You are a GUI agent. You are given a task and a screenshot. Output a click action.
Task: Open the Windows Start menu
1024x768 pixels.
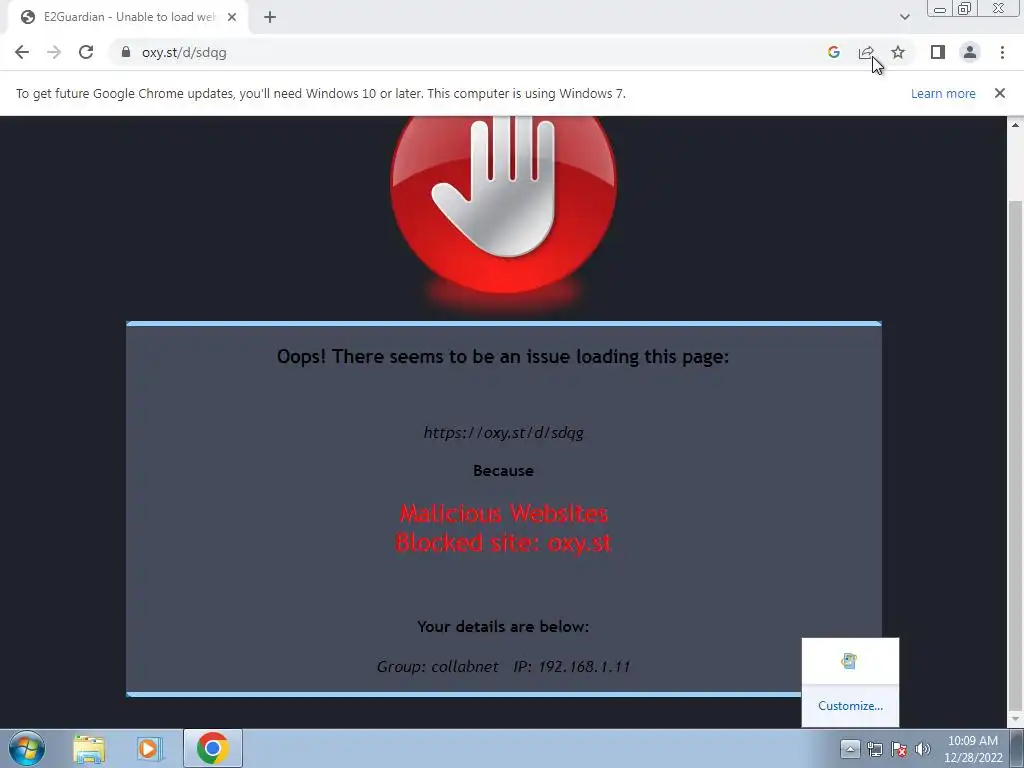(27, 748)
